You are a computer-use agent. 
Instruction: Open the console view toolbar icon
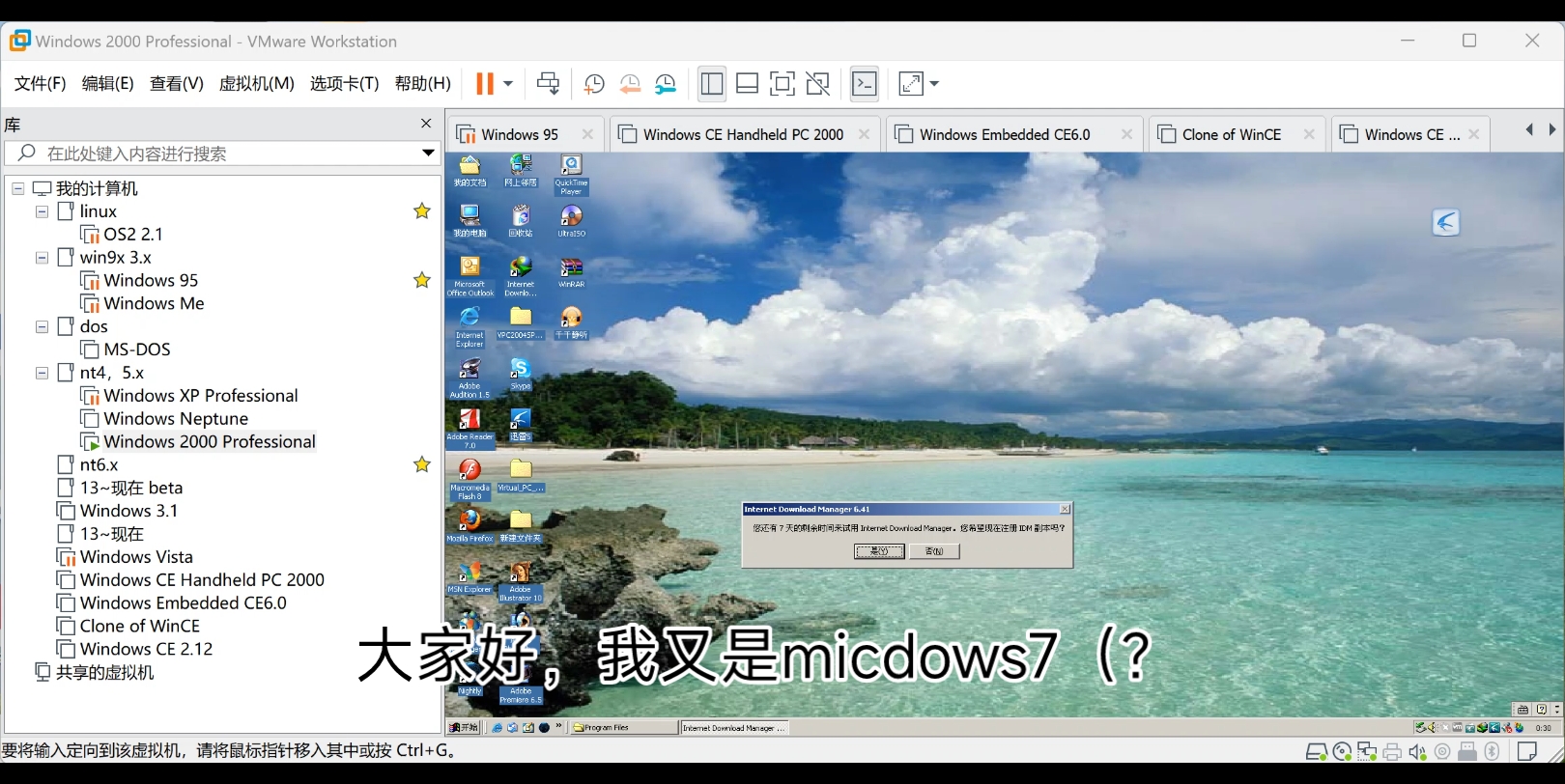[x=865, y=84]
